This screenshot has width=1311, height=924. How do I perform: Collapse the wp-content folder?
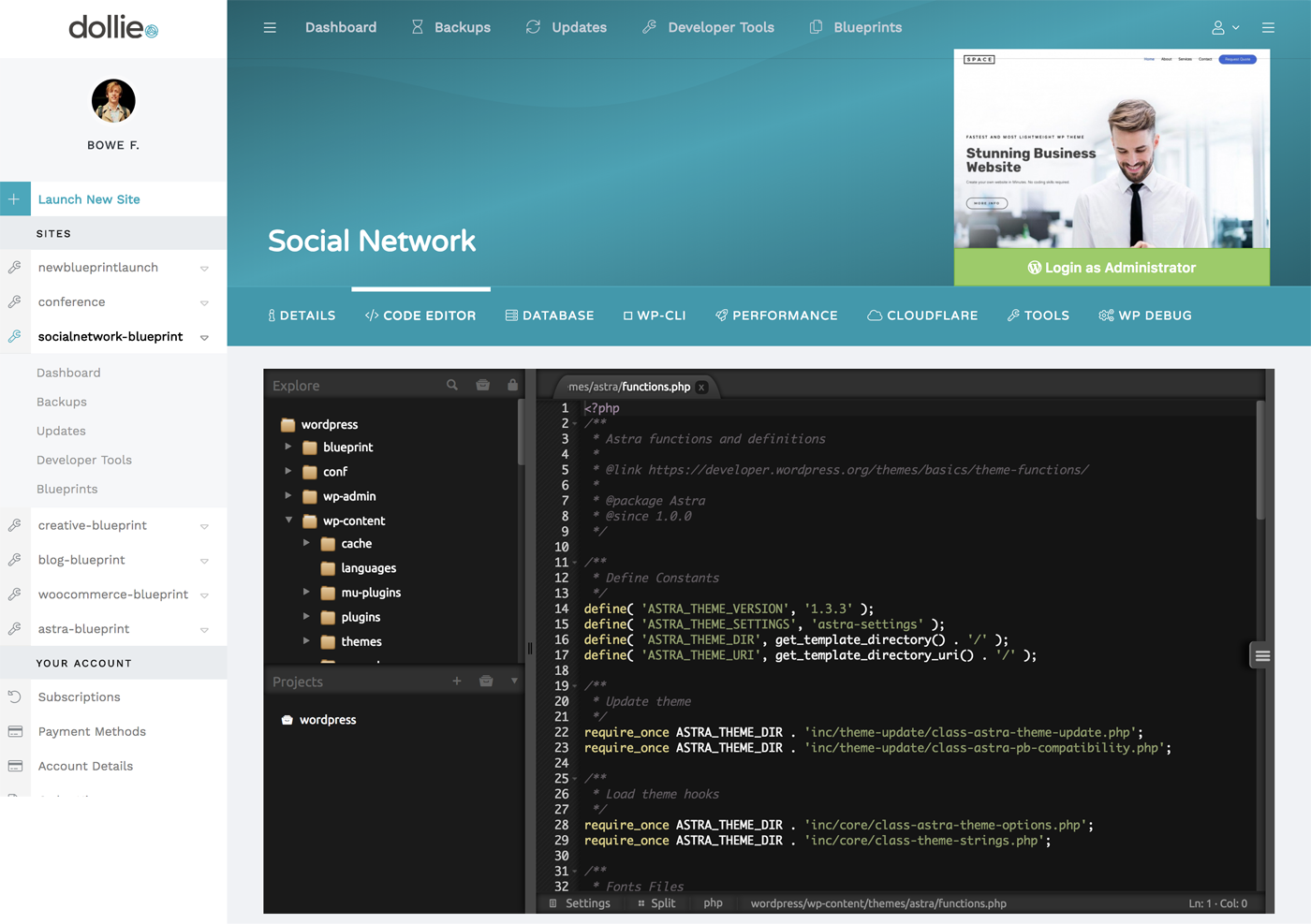[x=288, y=521]
